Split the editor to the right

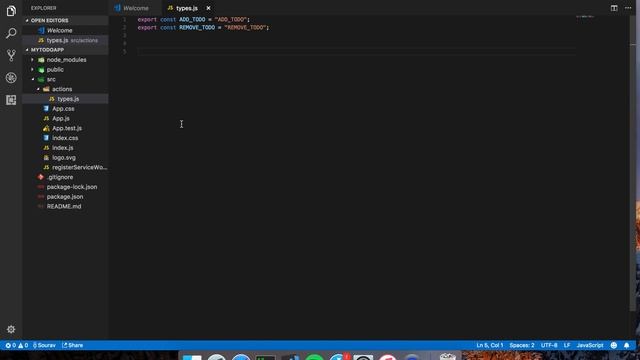(614, 8)
